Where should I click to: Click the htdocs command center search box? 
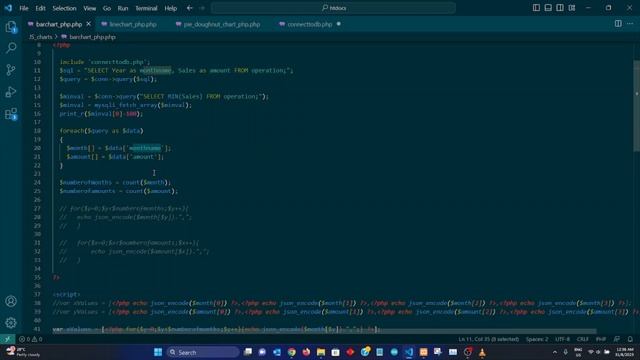click(333, 8)
